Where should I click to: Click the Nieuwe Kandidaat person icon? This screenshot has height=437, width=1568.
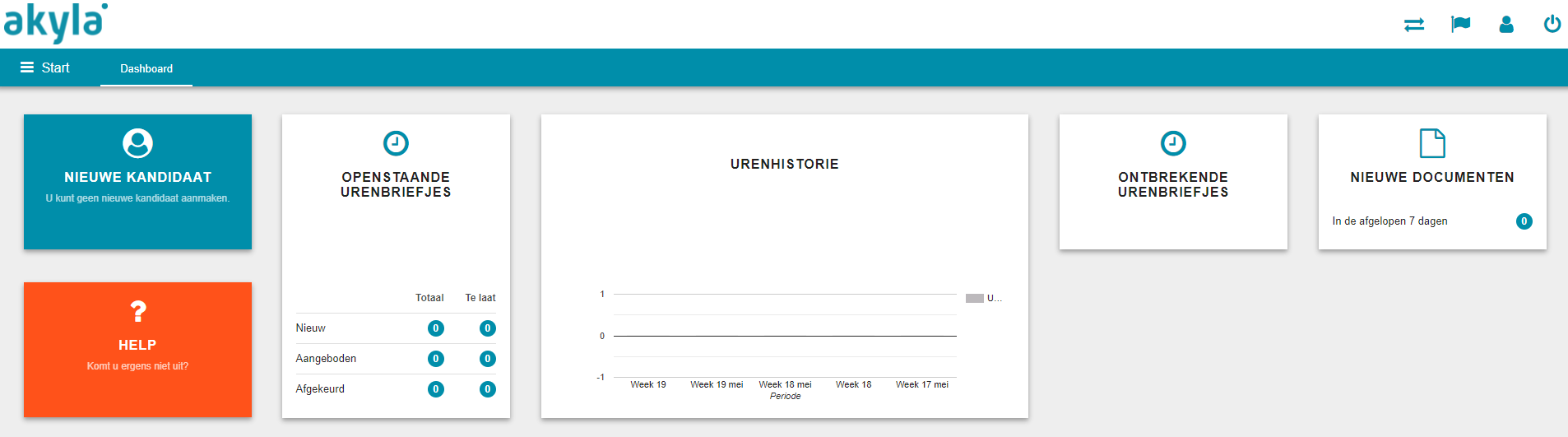137,143
